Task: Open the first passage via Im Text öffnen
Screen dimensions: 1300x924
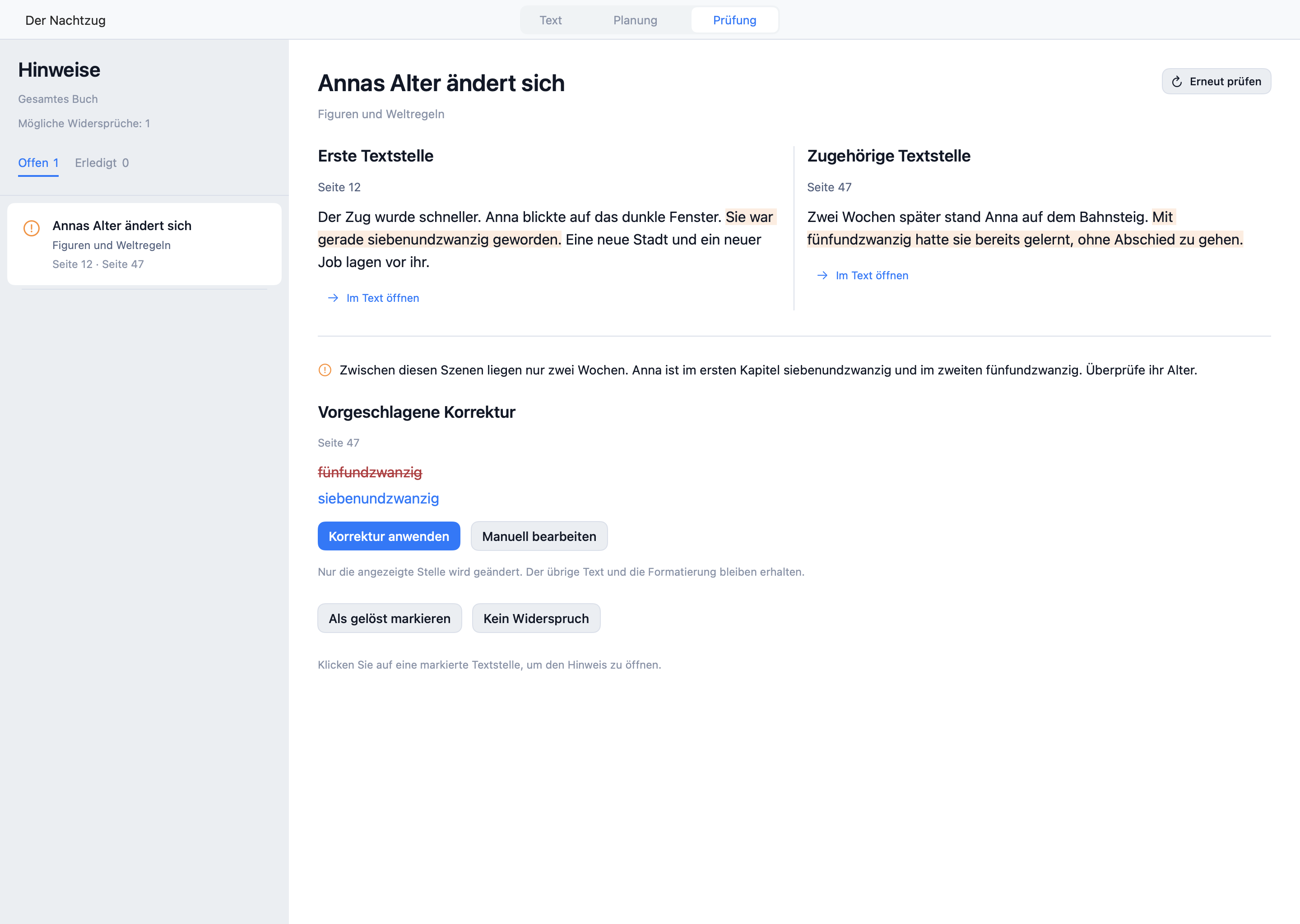Action: (x=373, y=298)
